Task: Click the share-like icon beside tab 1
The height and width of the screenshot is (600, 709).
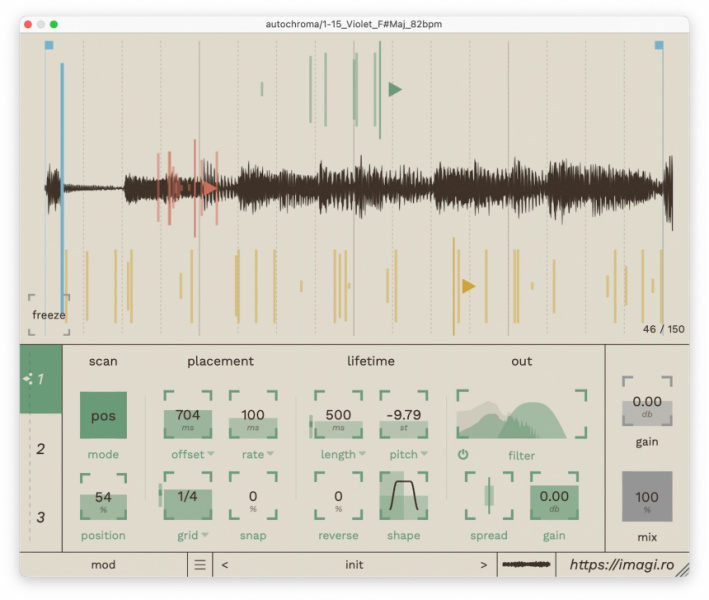Action: (28, 378)
